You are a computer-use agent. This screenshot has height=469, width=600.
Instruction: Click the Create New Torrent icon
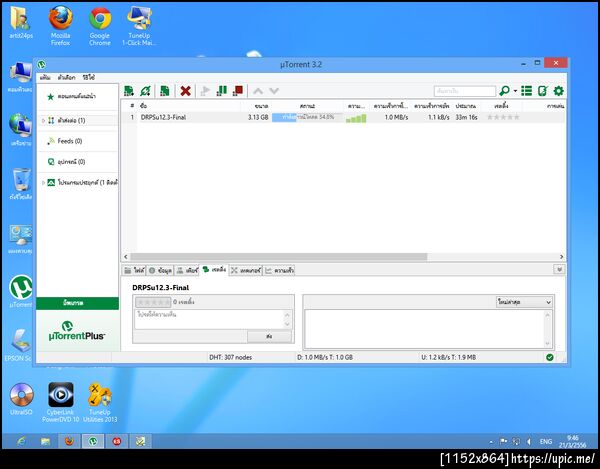tap(165, 91)
